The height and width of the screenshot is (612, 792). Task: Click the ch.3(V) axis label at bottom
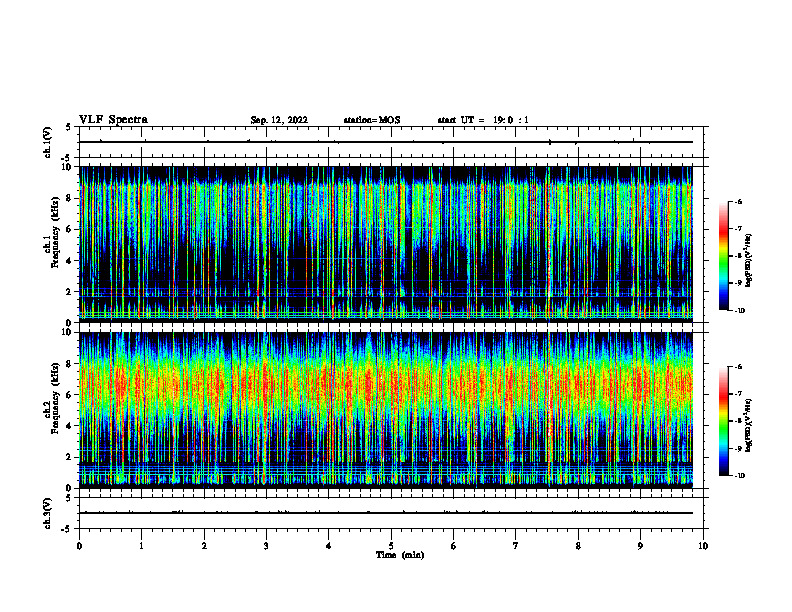pyautogui.click(x=47, y=513)
